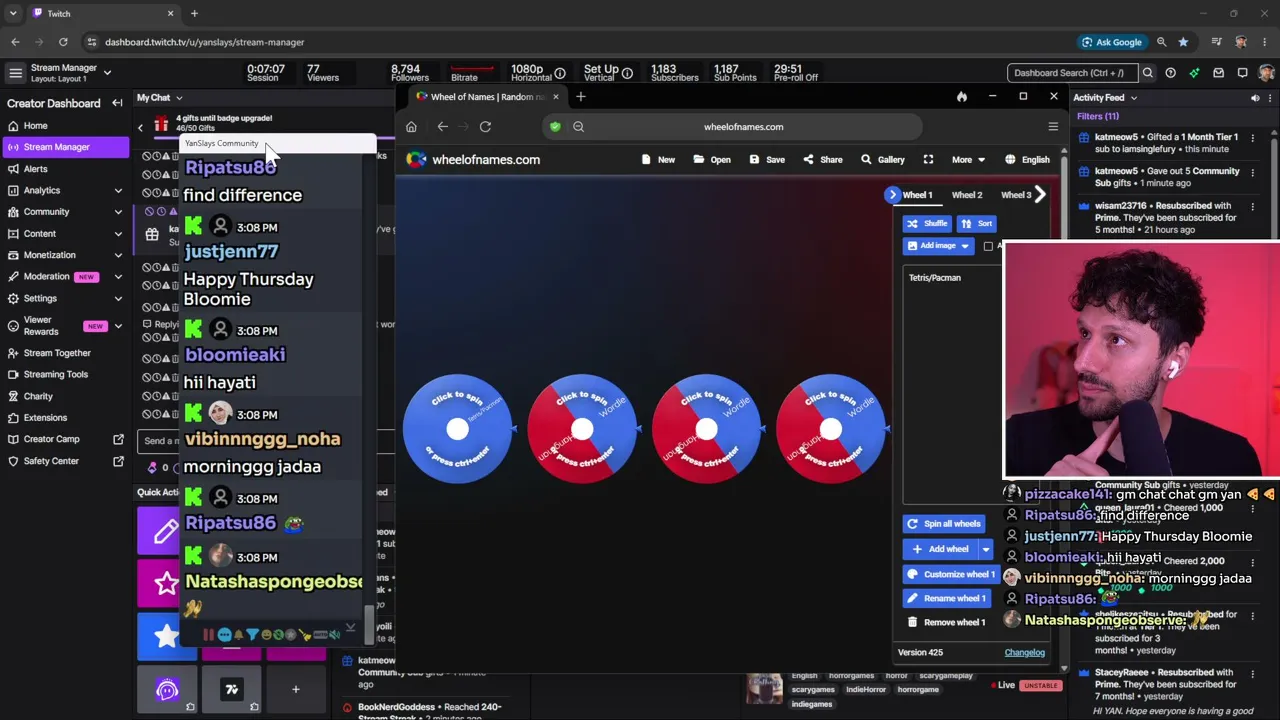Create a New wheel
This screenshot has height=720, width=1280.
coord(658,160)
